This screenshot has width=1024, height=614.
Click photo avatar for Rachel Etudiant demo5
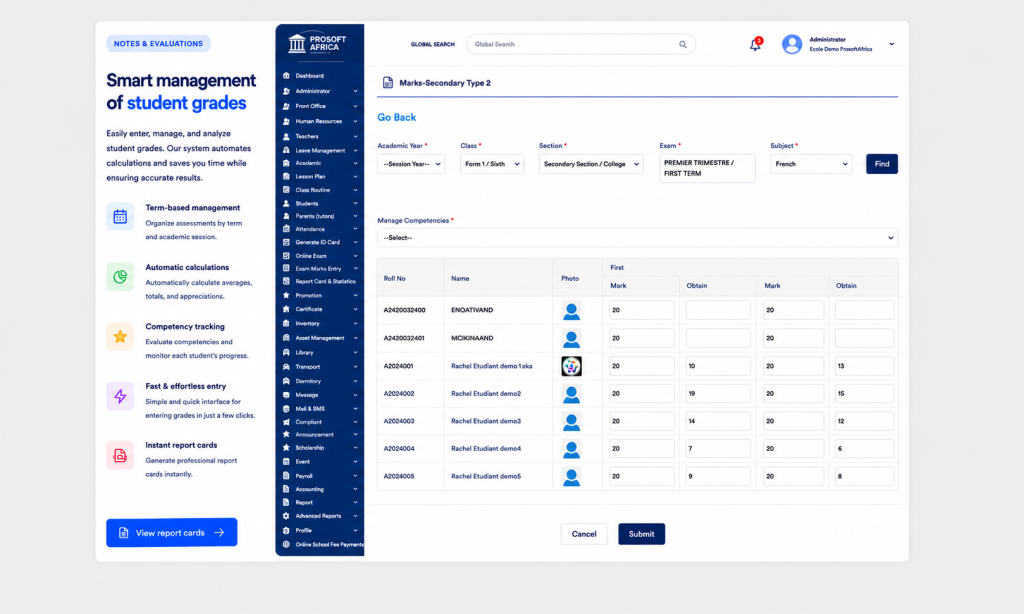click(571, 477)
